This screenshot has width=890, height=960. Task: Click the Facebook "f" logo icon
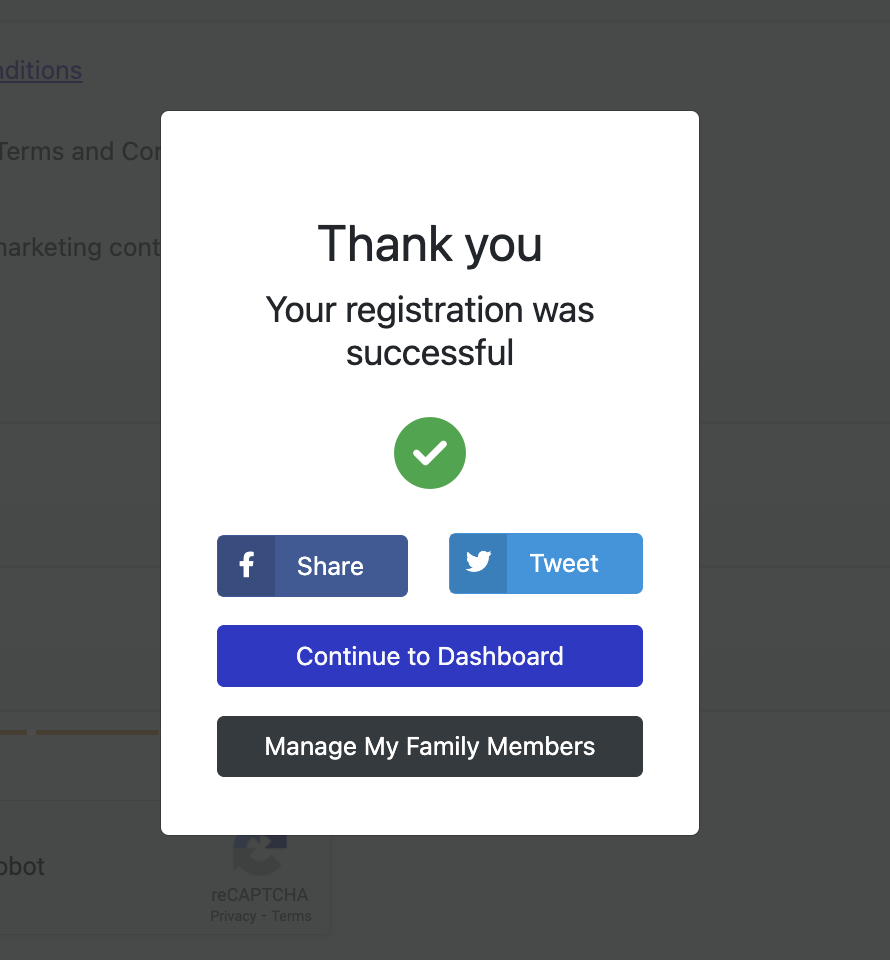(x=246, y=565)
